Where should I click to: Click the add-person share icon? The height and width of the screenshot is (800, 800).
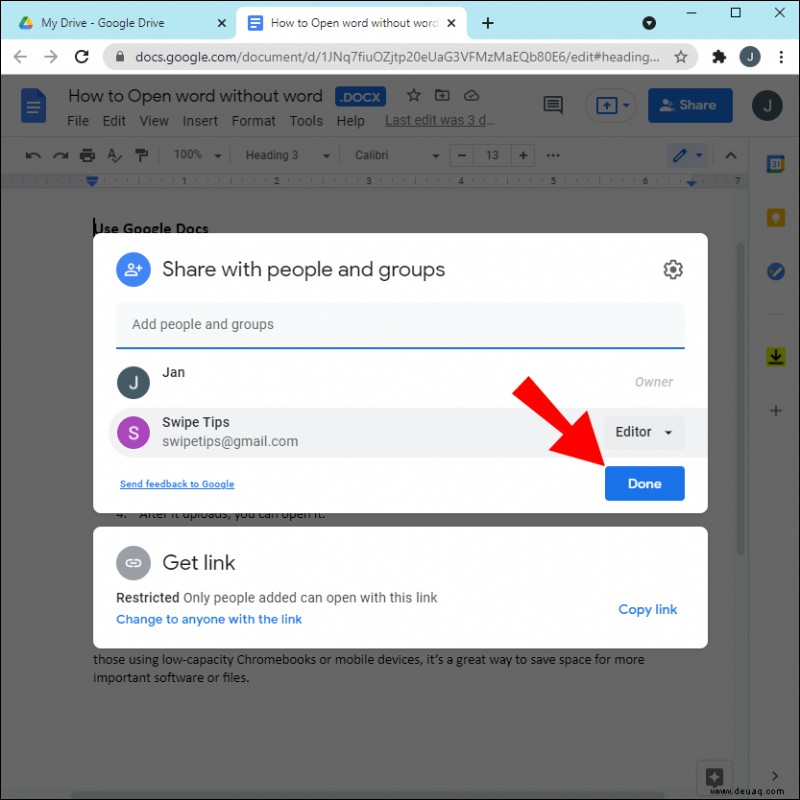(133, 269)
